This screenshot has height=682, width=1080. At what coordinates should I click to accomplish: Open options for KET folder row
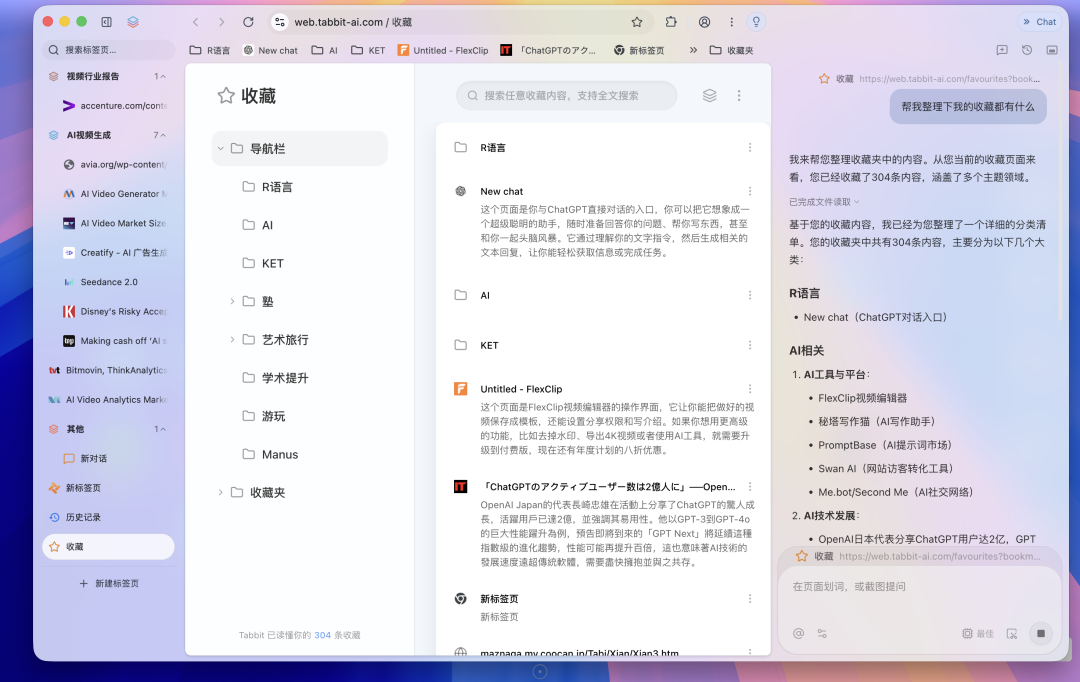(x=750, y=345)
